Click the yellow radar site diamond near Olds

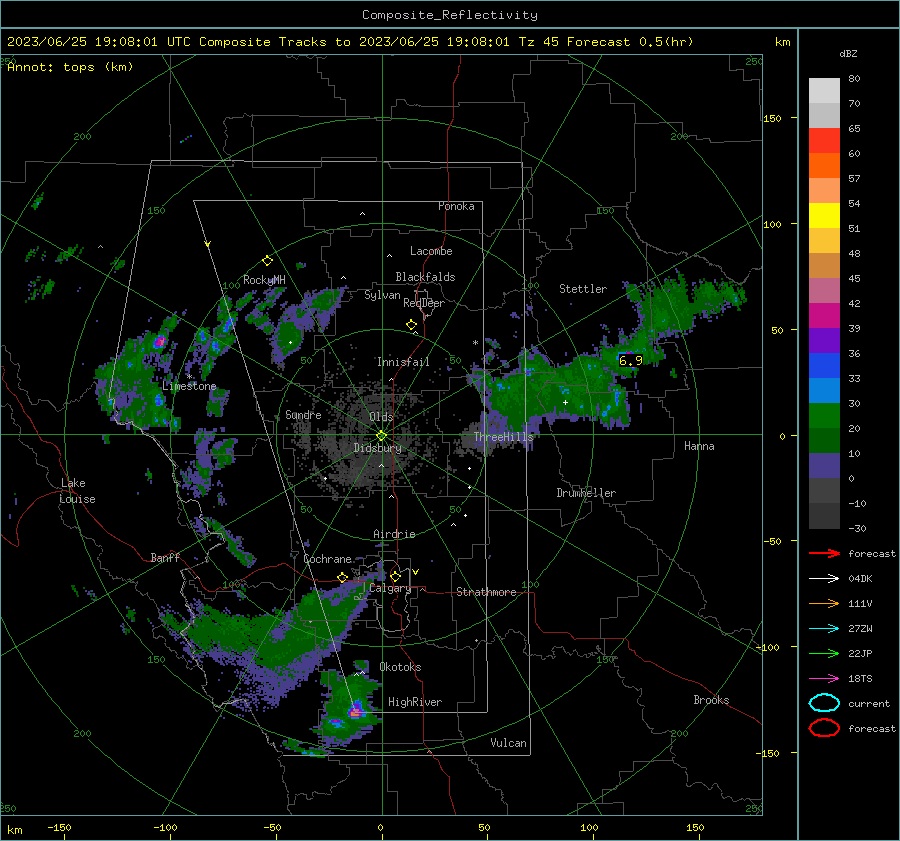click(381, 436)
